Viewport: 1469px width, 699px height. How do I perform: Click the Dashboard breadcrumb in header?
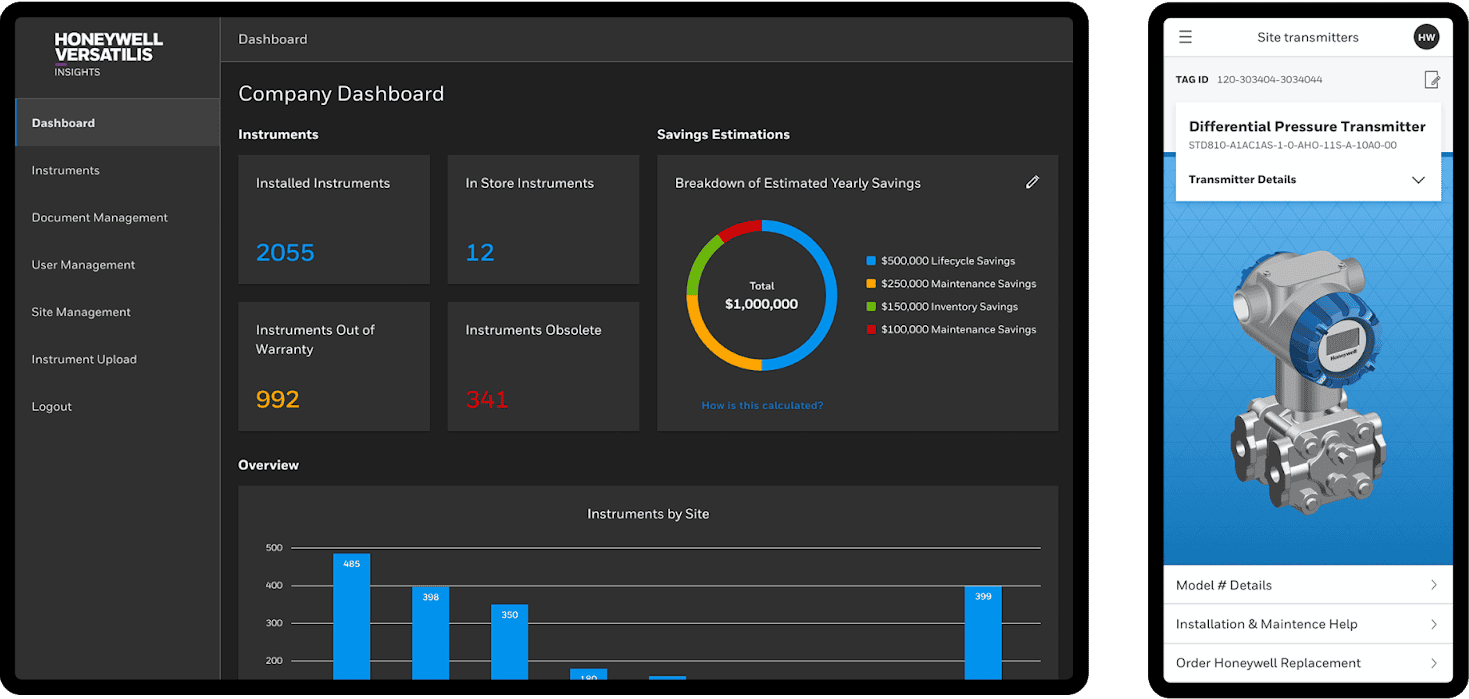pyautogui.click(x=272, y=39)
